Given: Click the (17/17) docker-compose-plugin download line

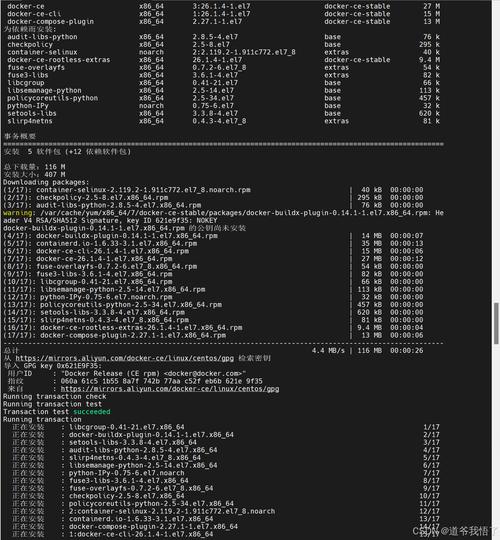Looking at the screenshot, I should click(213, 335).
